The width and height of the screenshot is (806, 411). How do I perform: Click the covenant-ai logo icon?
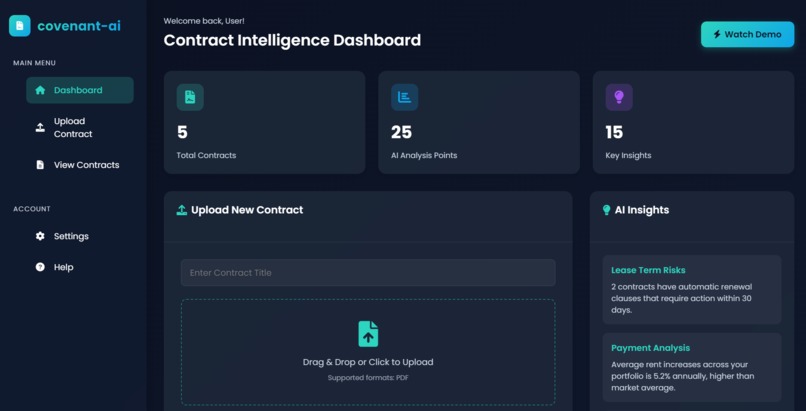[20, 26]
